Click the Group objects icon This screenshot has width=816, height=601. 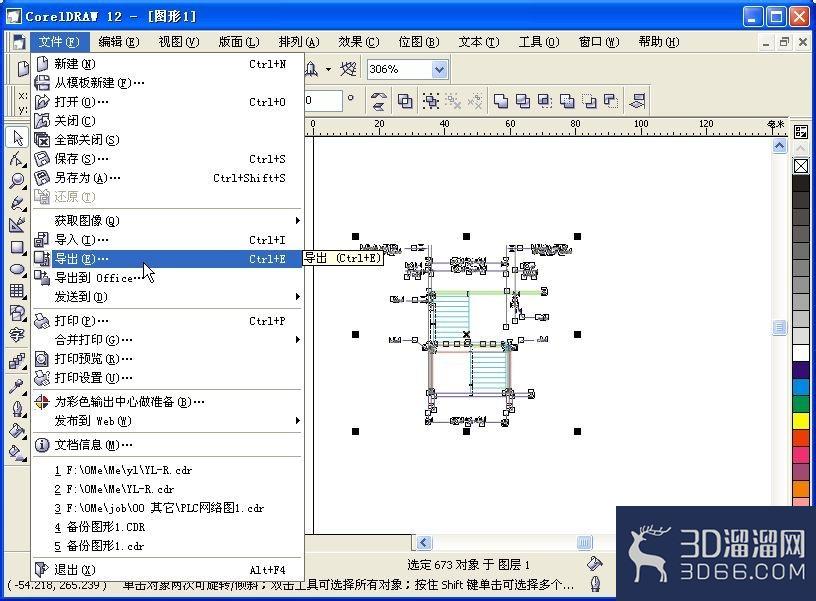tap(430, 100)
